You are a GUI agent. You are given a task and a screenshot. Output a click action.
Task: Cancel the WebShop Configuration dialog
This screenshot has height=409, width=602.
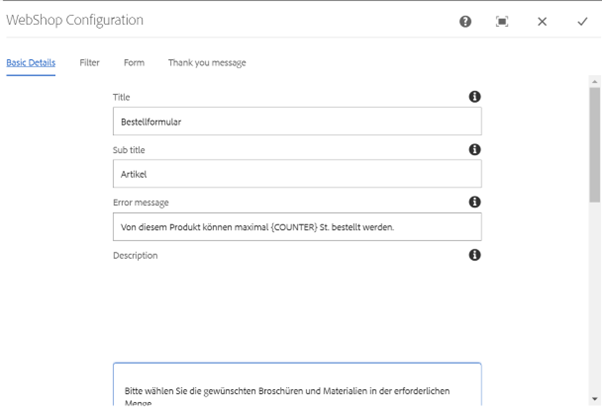coord(542,22)
